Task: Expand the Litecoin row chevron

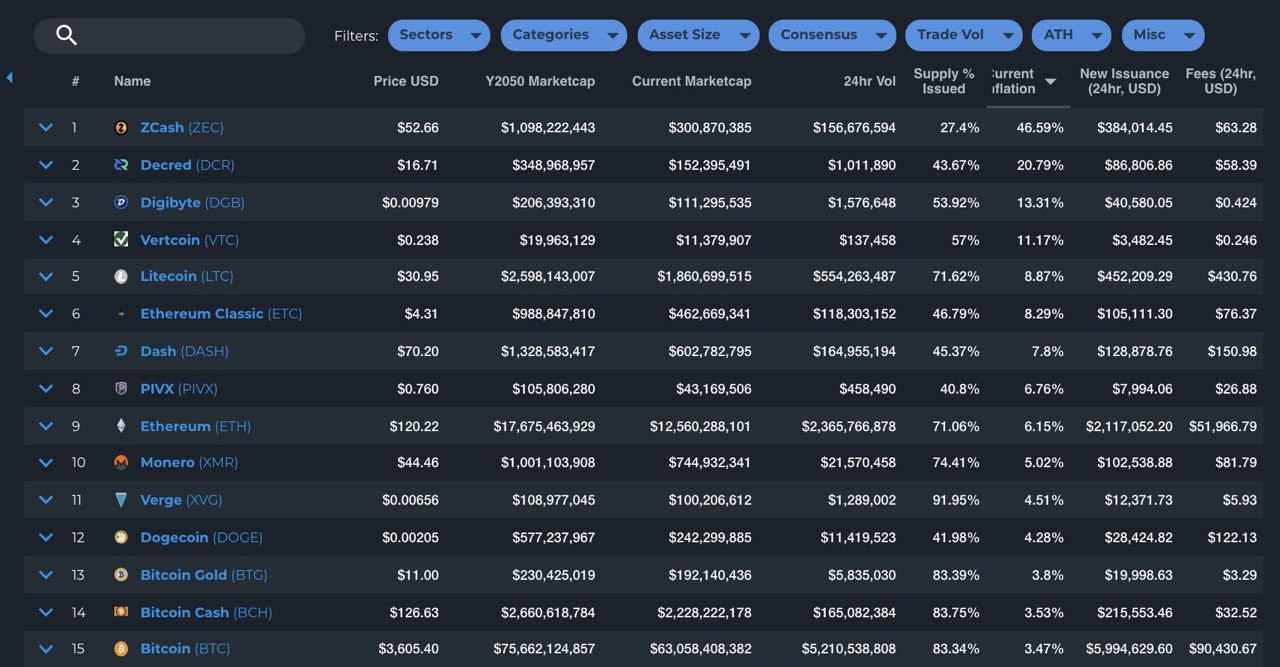Action: [45, 276]
